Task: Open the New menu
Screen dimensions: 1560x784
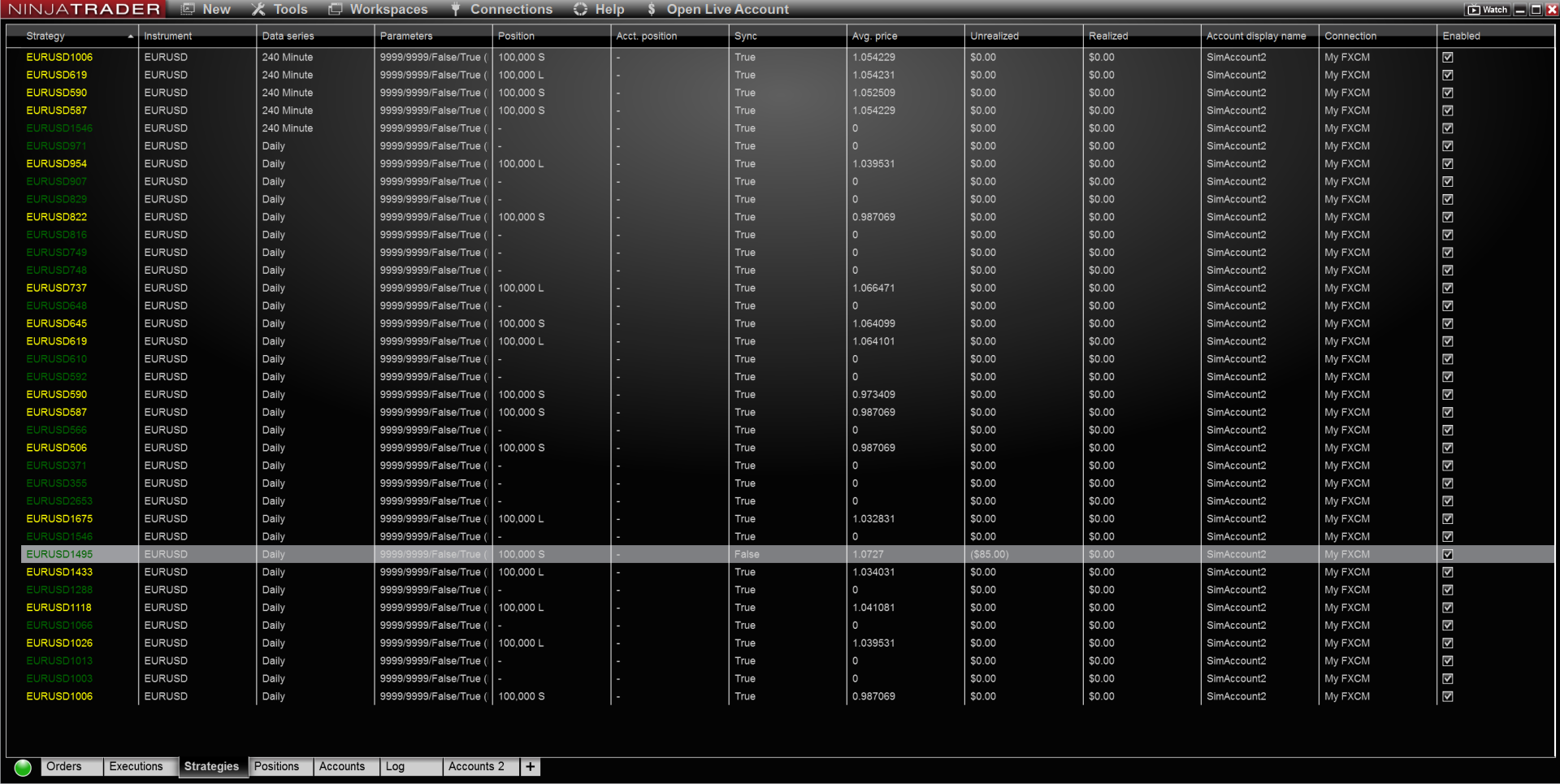Action: click(x=206, y=10)
